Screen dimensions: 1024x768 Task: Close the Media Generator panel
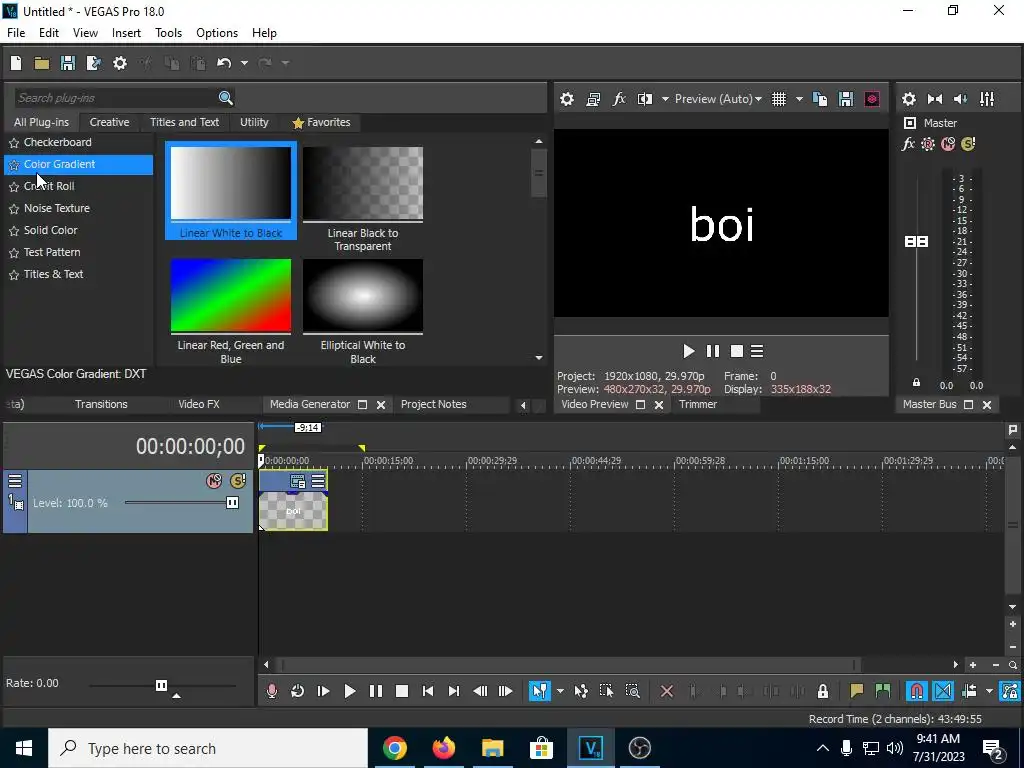381,405
